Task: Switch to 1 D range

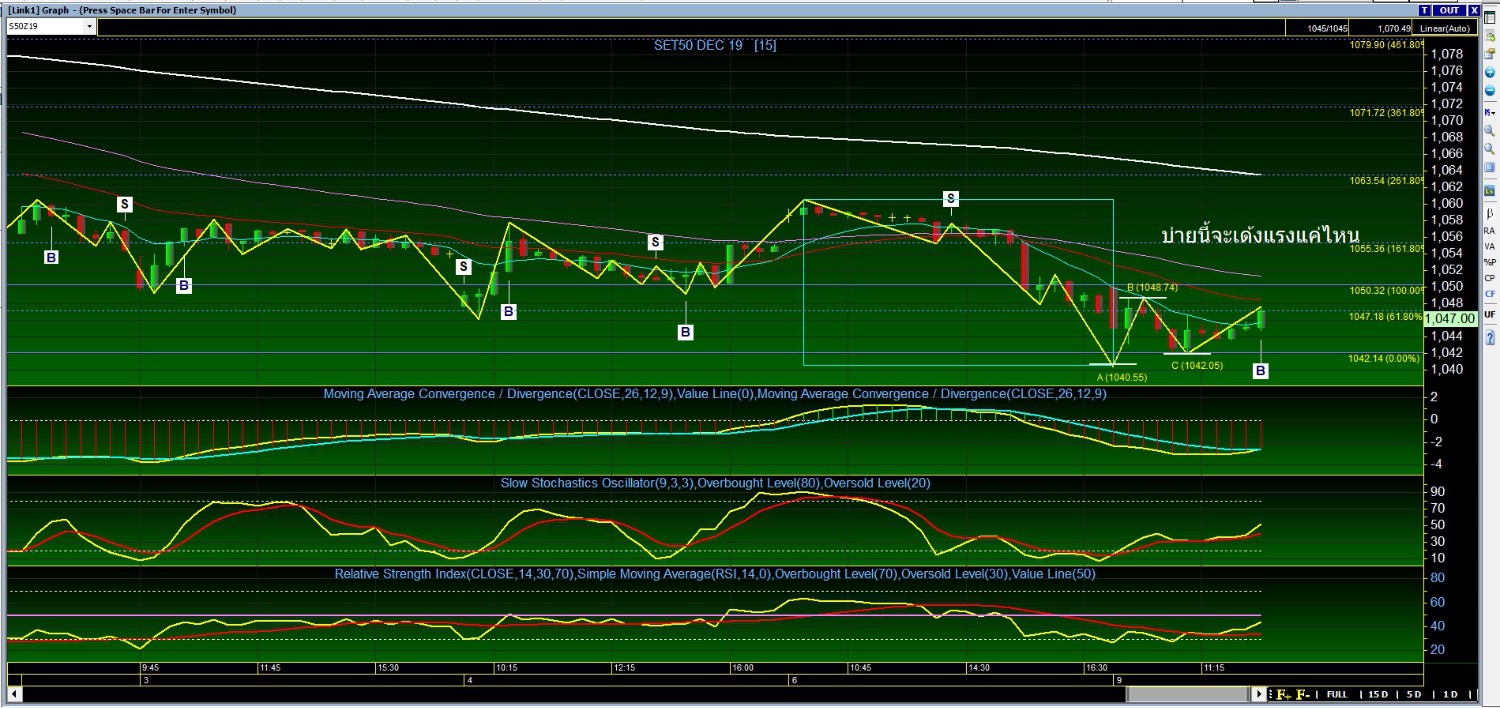Action: point(1450,694)
